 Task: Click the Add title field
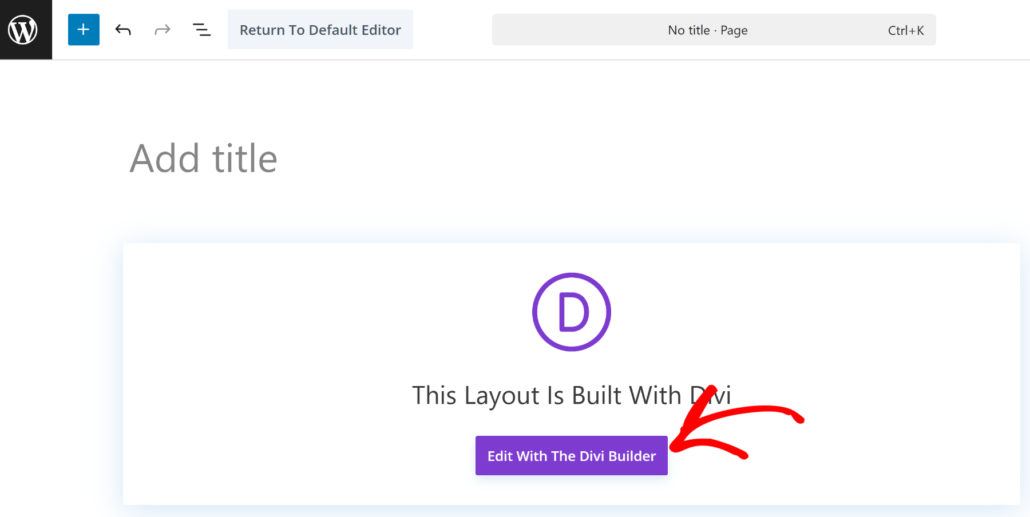pyautogui.click(x=204, y=158)
